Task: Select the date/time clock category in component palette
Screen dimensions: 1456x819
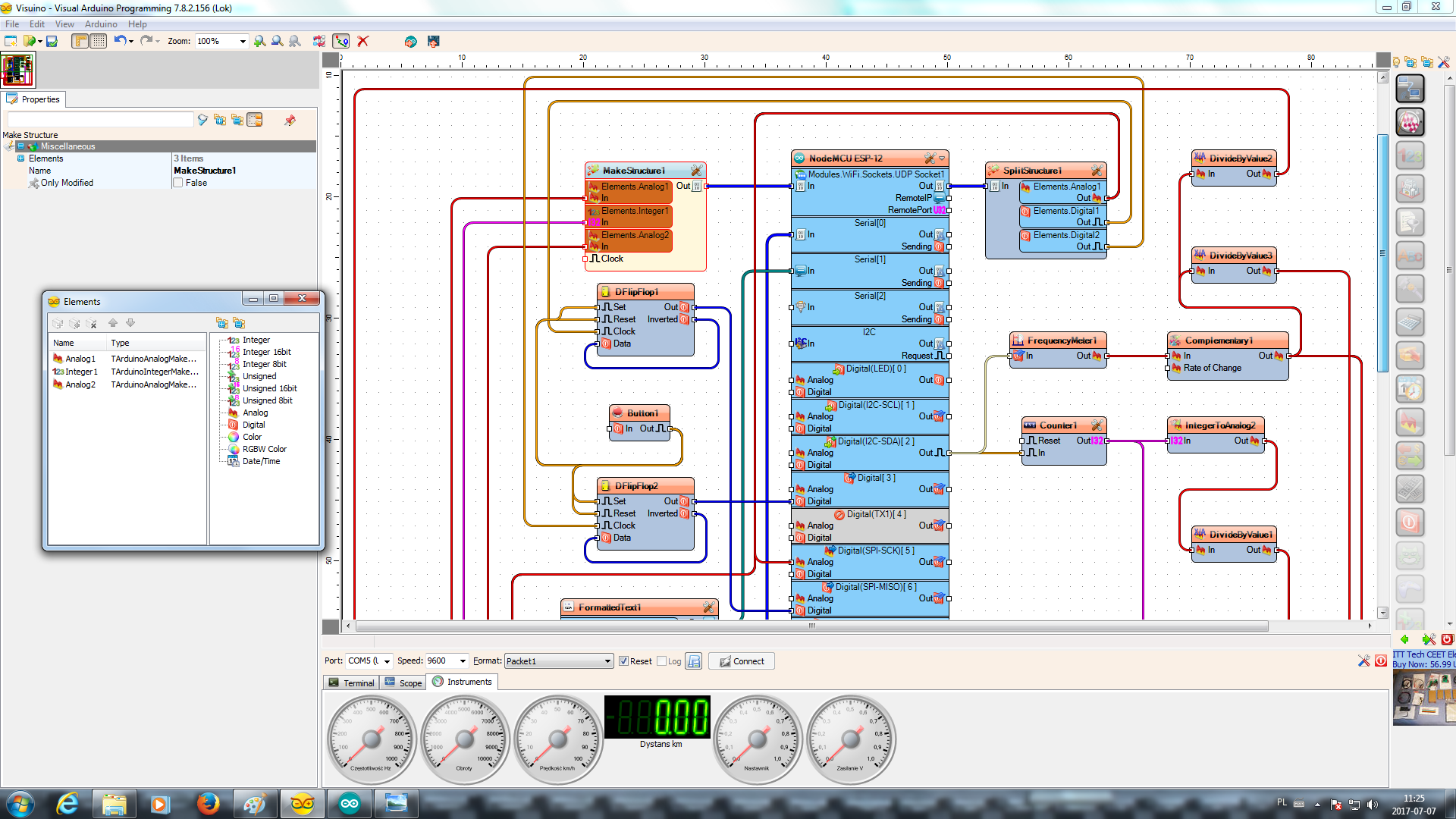Action: [x=1410, y=389]
